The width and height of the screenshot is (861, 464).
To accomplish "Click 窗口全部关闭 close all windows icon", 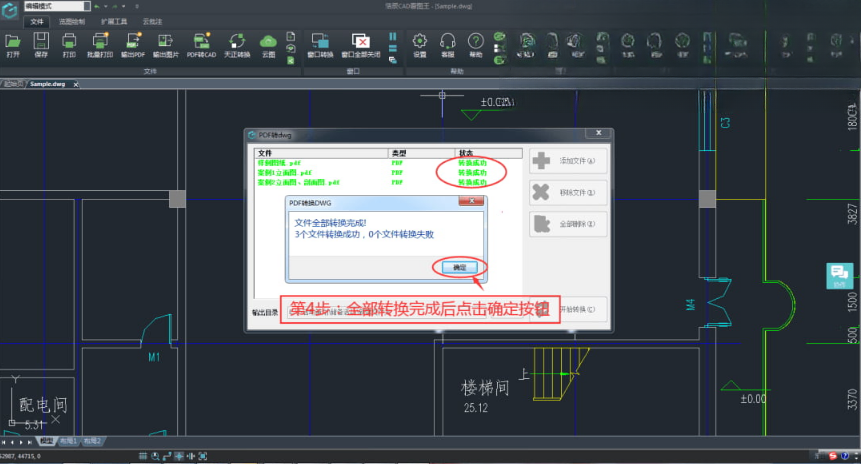I will (x=361, y=45).
